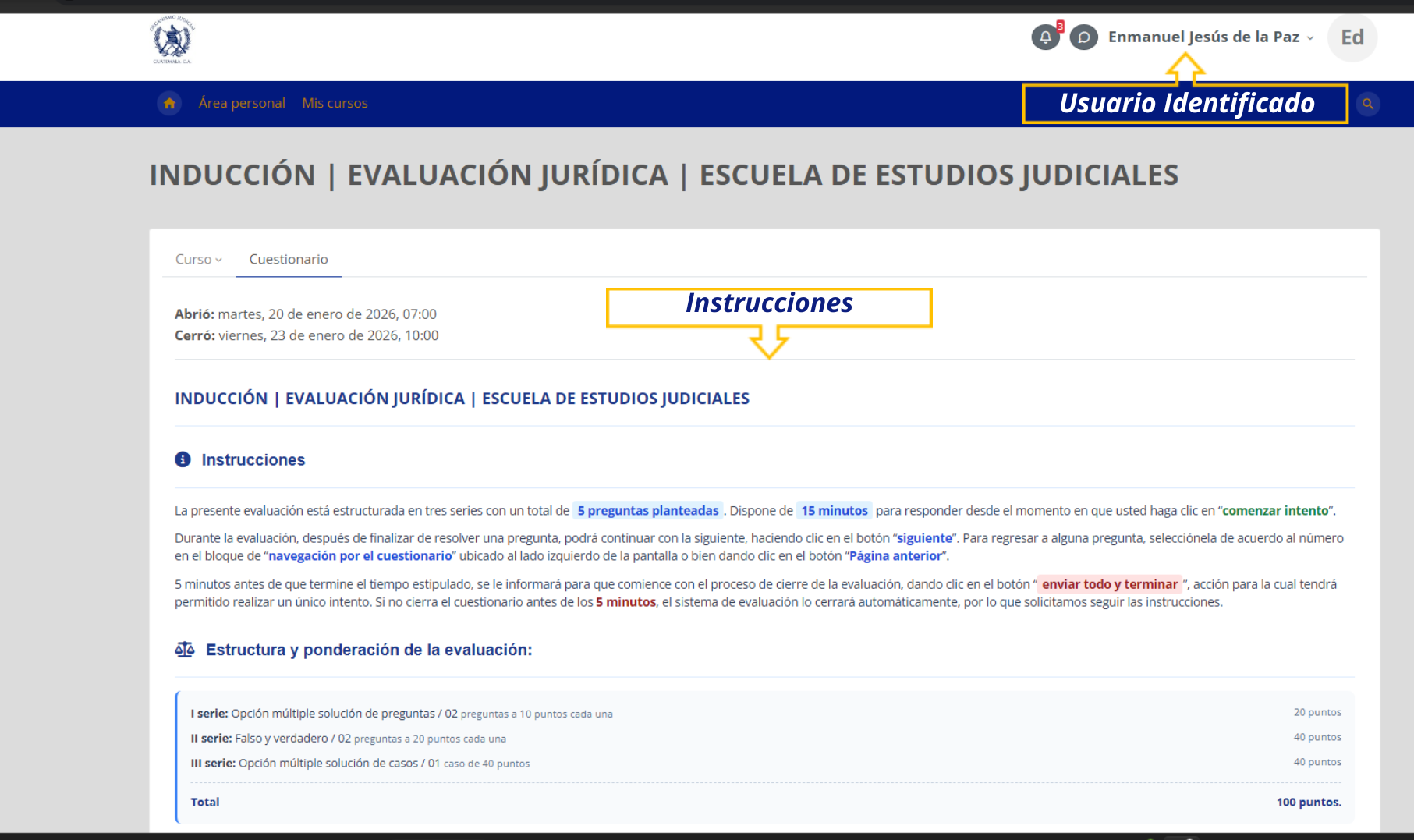Click the 'comenzar intento' green text

pyautogui.click(x=1274, y=511)
